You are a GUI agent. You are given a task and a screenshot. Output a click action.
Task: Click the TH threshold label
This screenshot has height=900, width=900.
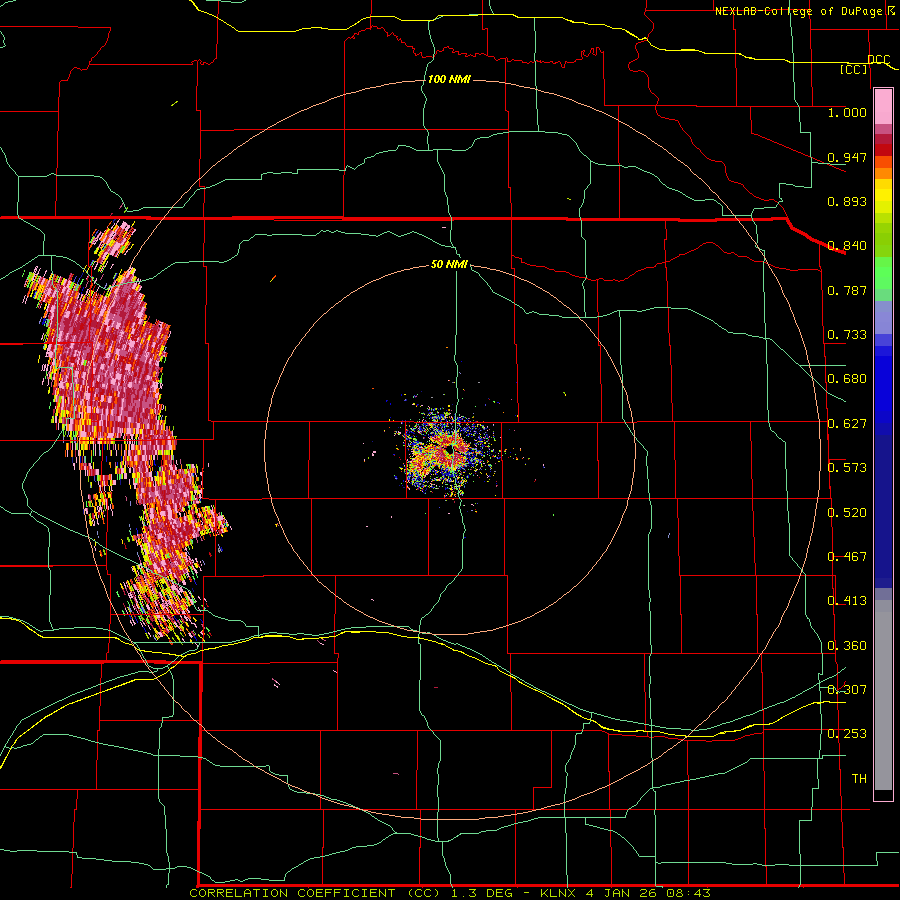pyautogui.click(x=859, y=779)
